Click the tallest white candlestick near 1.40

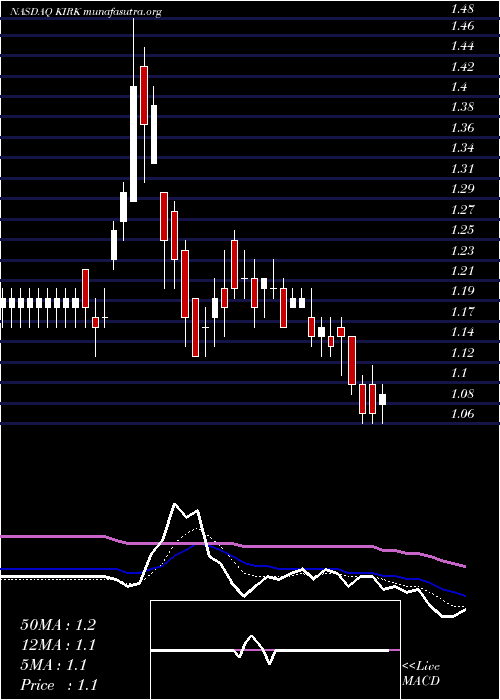pos(133,144)
